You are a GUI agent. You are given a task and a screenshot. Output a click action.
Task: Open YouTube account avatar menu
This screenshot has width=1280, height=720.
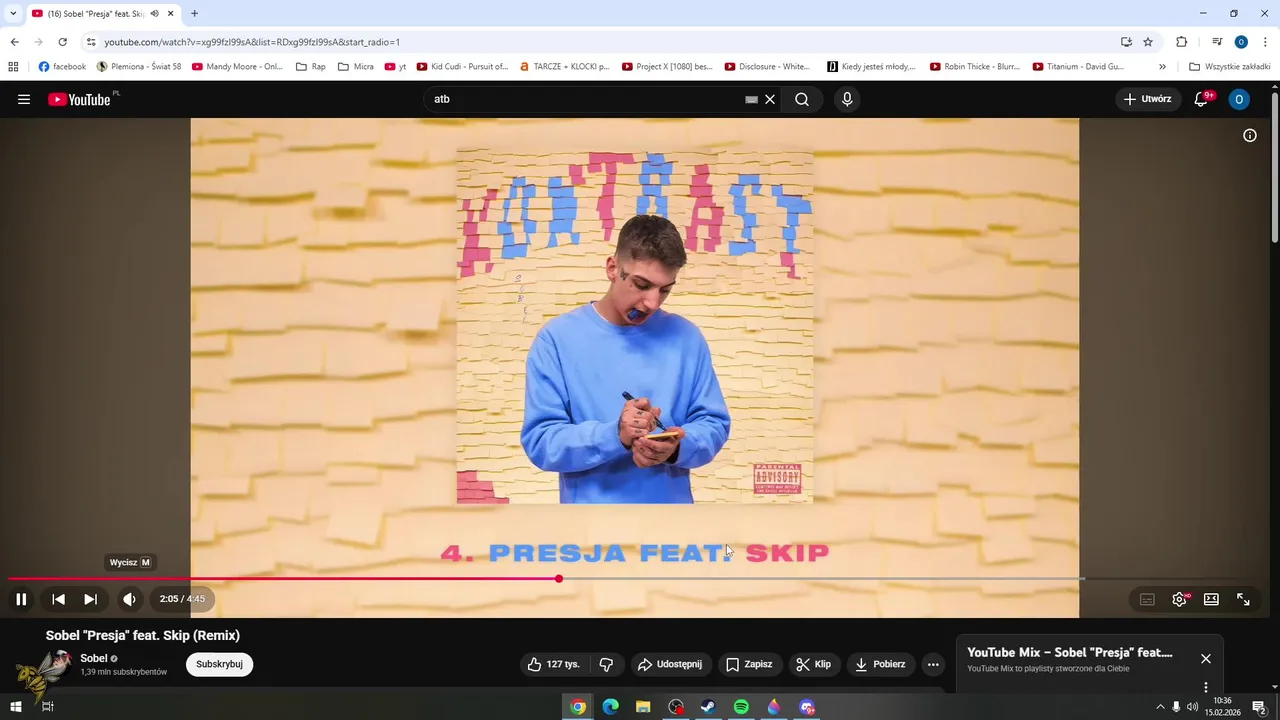1239,99
